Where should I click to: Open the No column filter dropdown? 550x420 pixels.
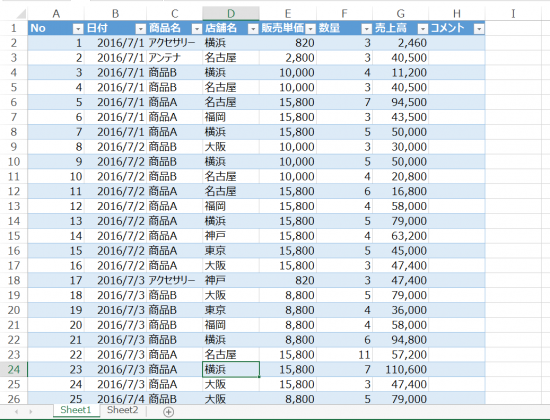(x=78, y=29)
